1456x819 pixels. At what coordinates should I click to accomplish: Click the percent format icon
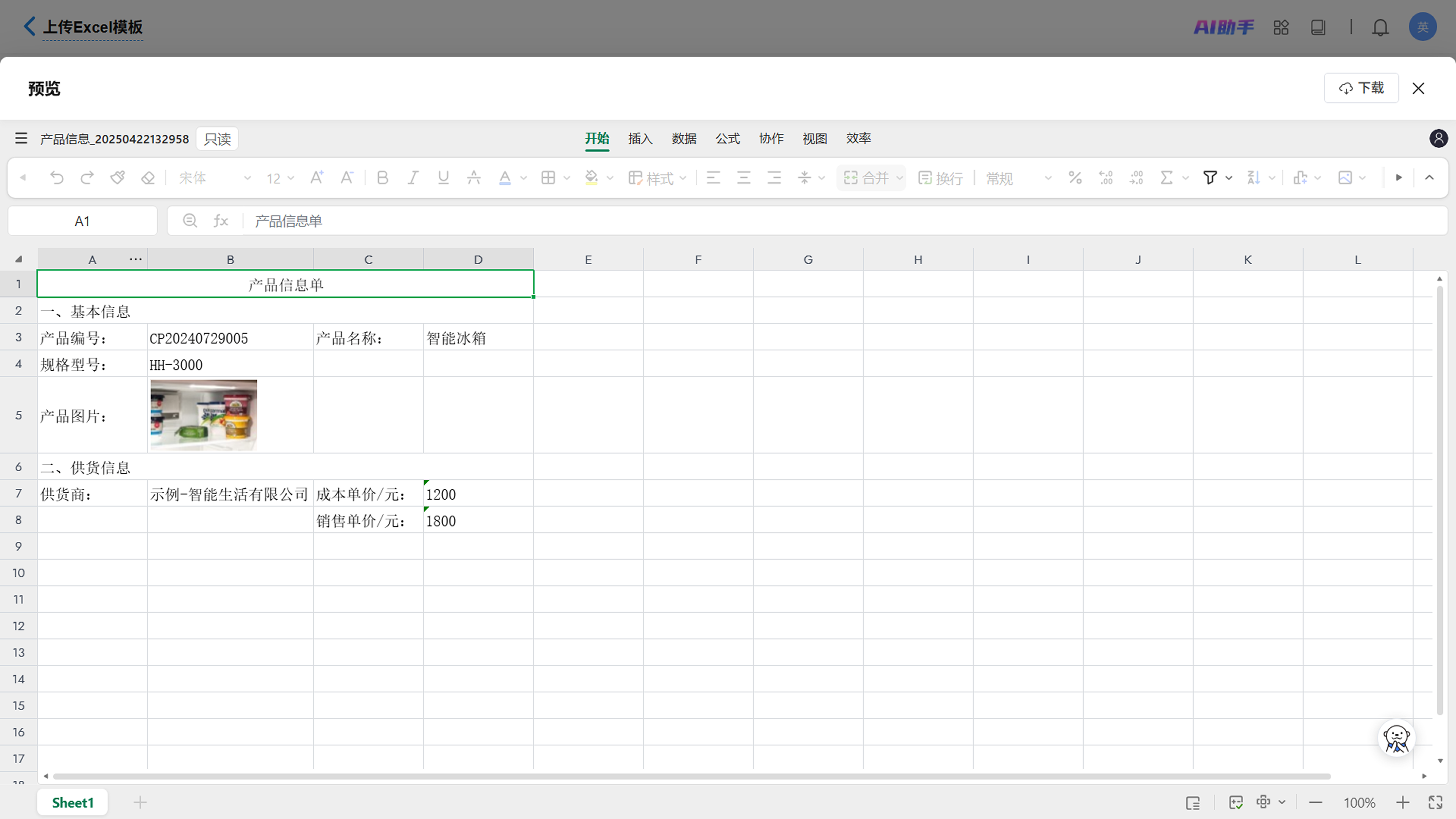pyautogui.click(x=1075, y=178)
